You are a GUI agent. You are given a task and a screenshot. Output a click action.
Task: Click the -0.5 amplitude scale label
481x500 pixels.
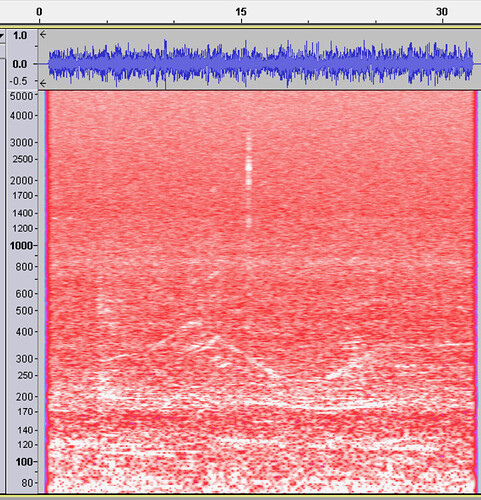[x=19, y=81]
